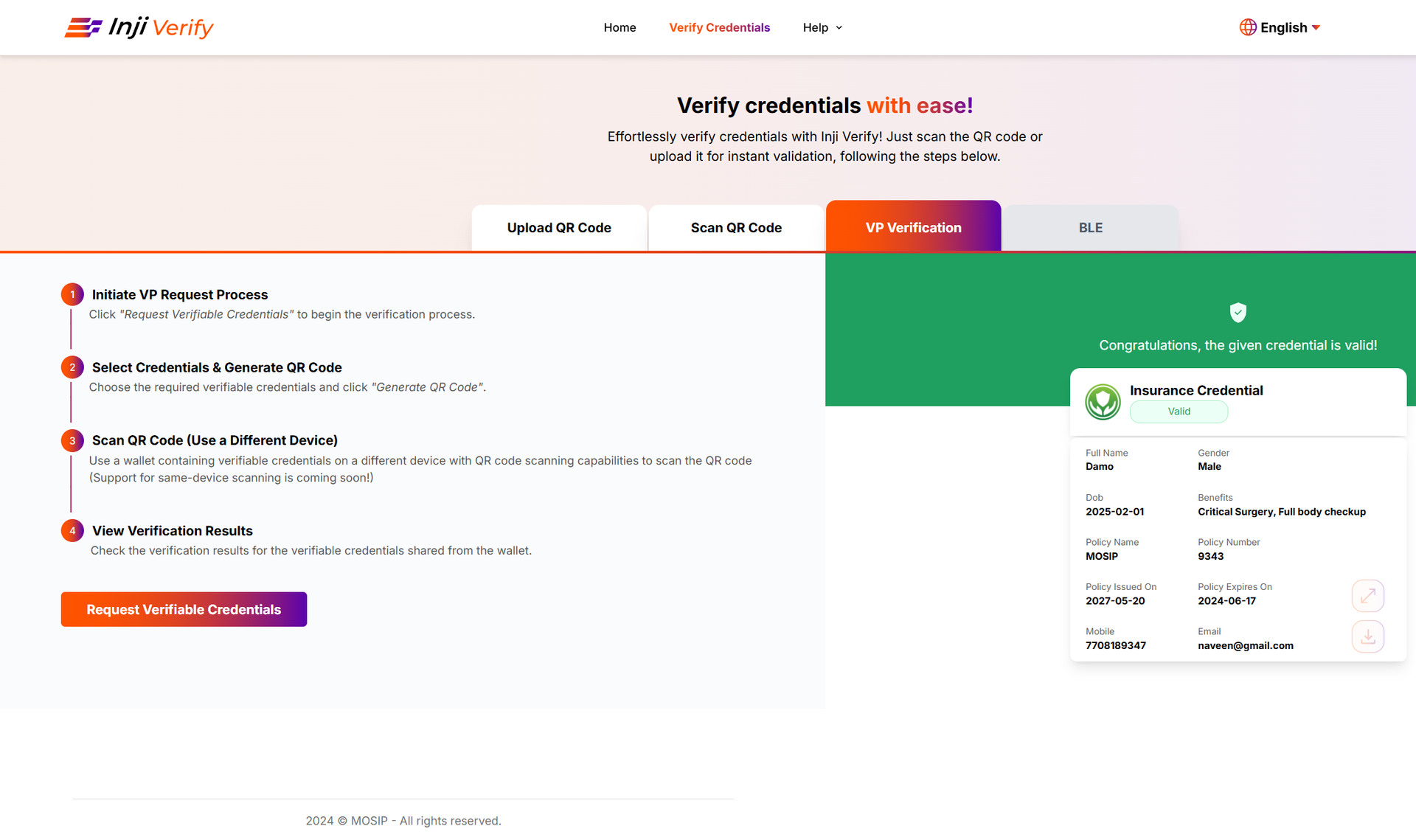Switch to the Upload QR Code tab

point(559,228)
